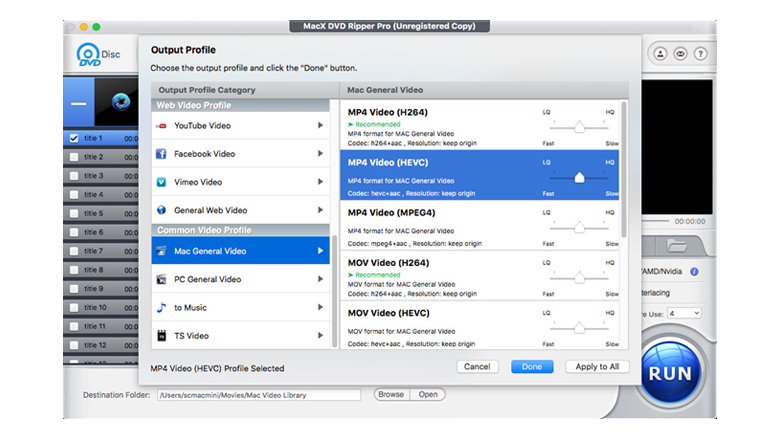Choose the MOV Video (HEVC) profile

coord(480,325)
